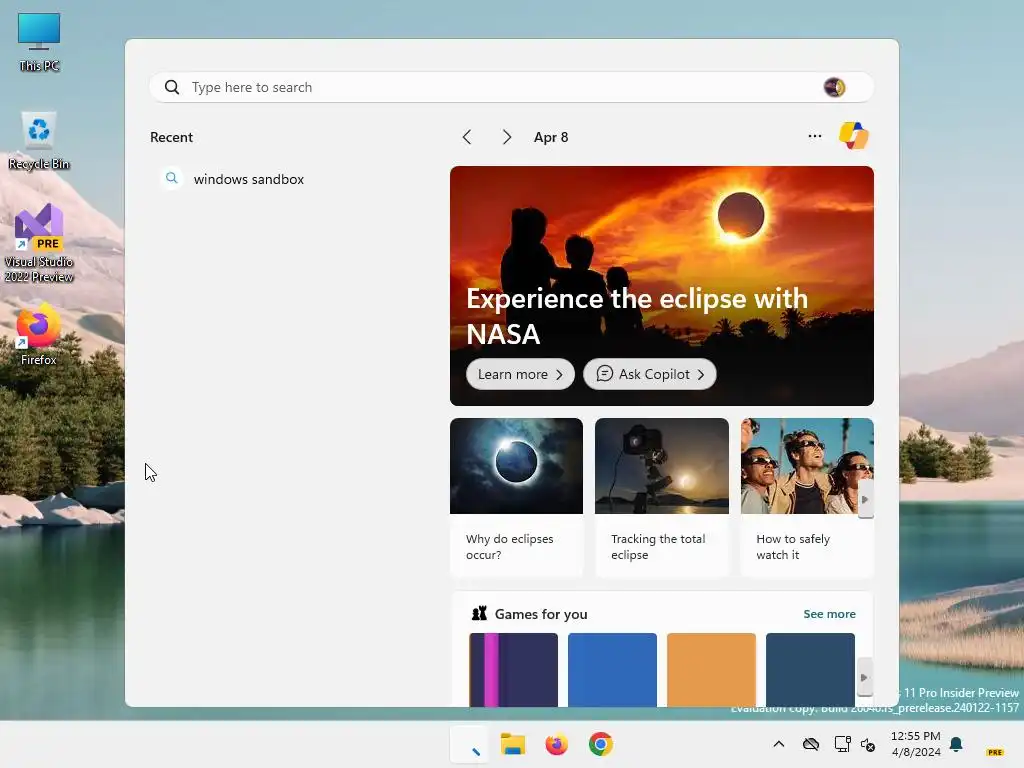The width and height of the screenshot is (1024, 768).
Task: Click the 'Learn more' button
Action: coord(520,374)
